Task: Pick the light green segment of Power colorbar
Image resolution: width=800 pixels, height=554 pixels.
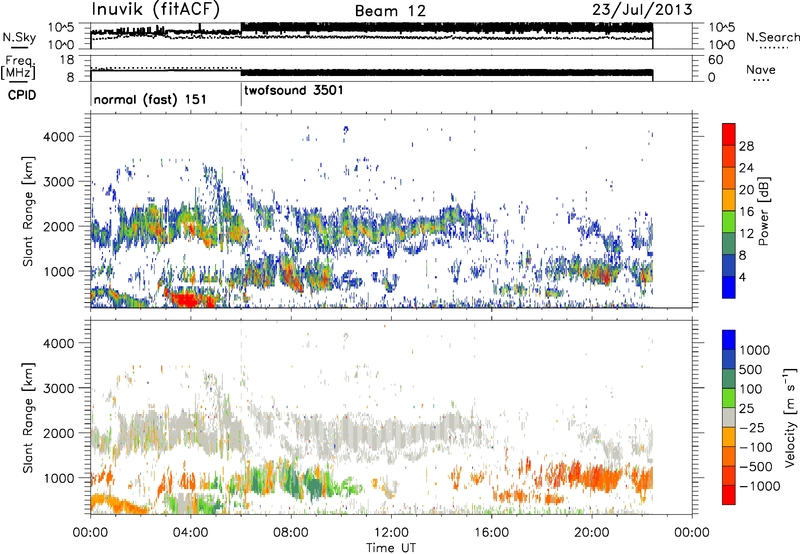Action: (729, 221)
